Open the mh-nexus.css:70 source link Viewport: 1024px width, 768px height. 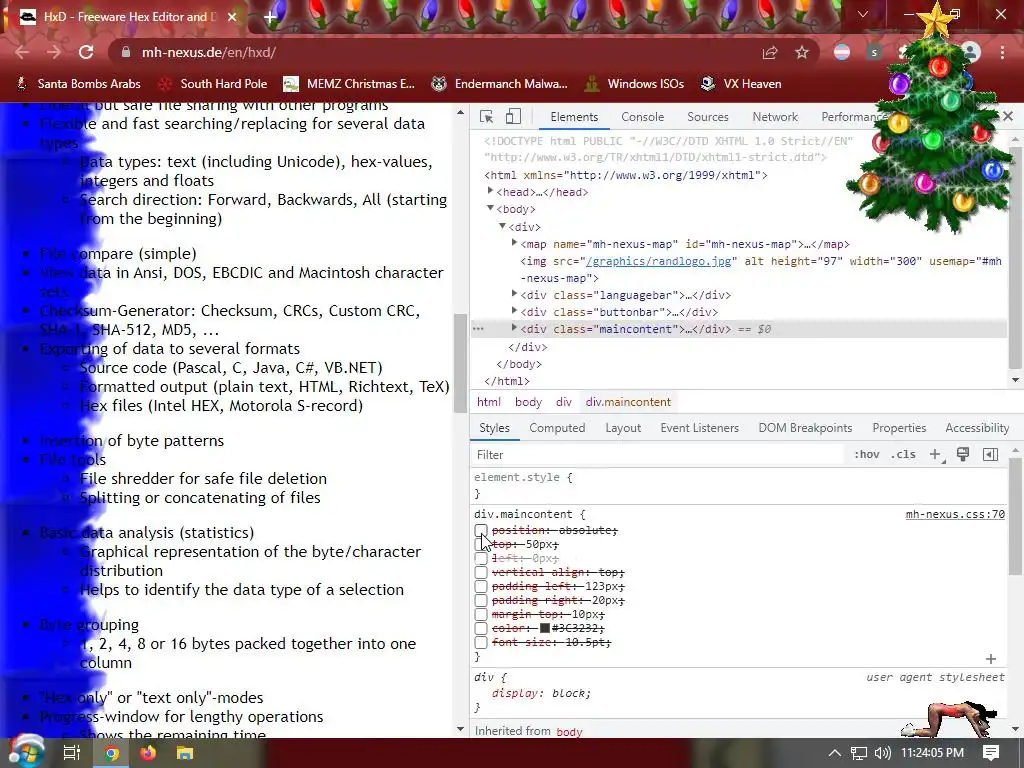tap(955, 515)
